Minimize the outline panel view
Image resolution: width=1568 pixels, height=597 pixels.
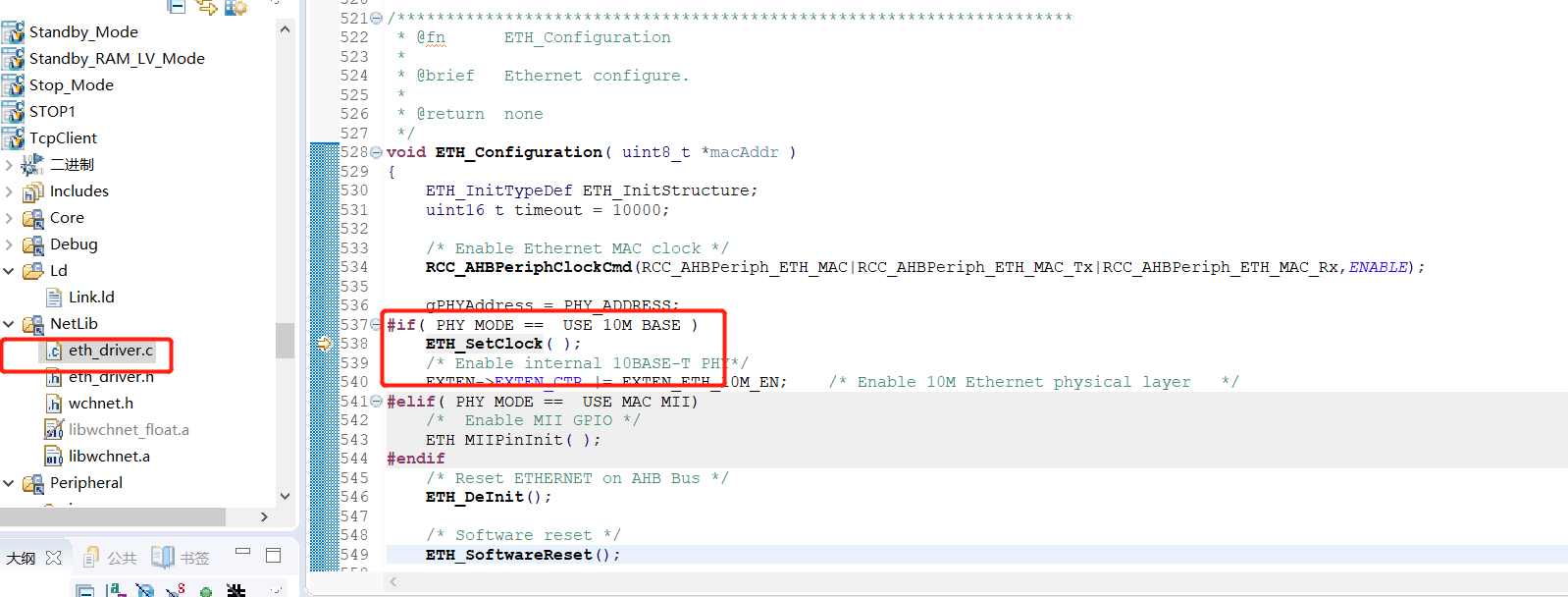coord(243,552)
